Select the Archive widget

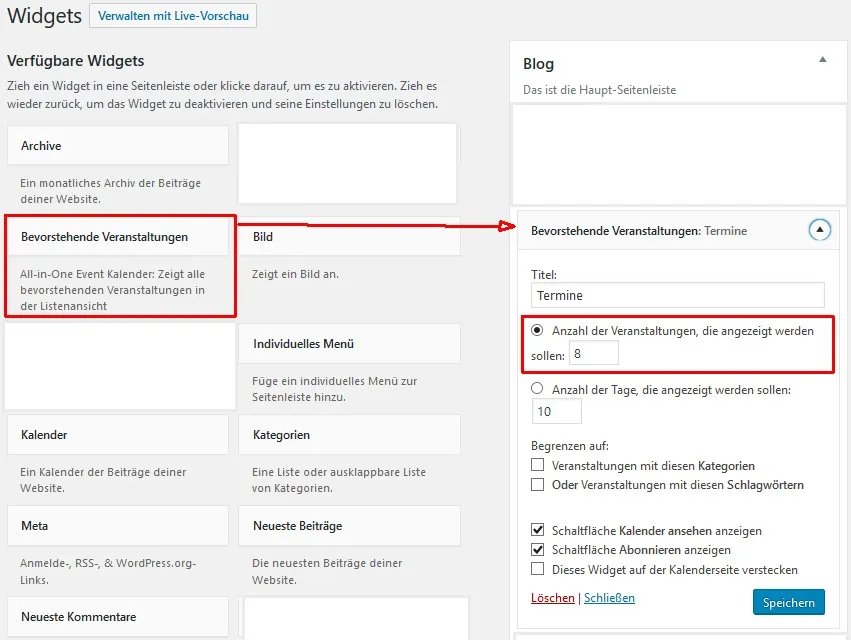tap(118, 145)
